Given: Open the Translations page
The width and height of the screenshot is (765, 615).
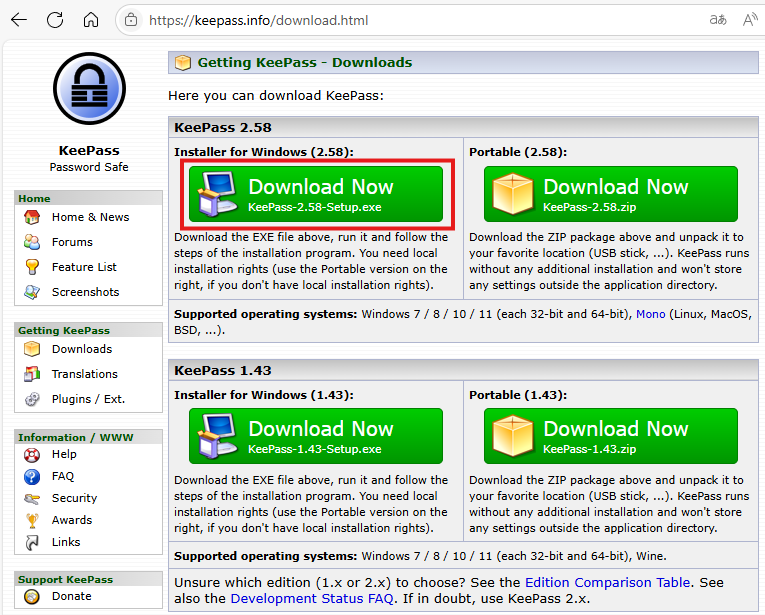Looking at the screenshot, I should pos(84,374).
